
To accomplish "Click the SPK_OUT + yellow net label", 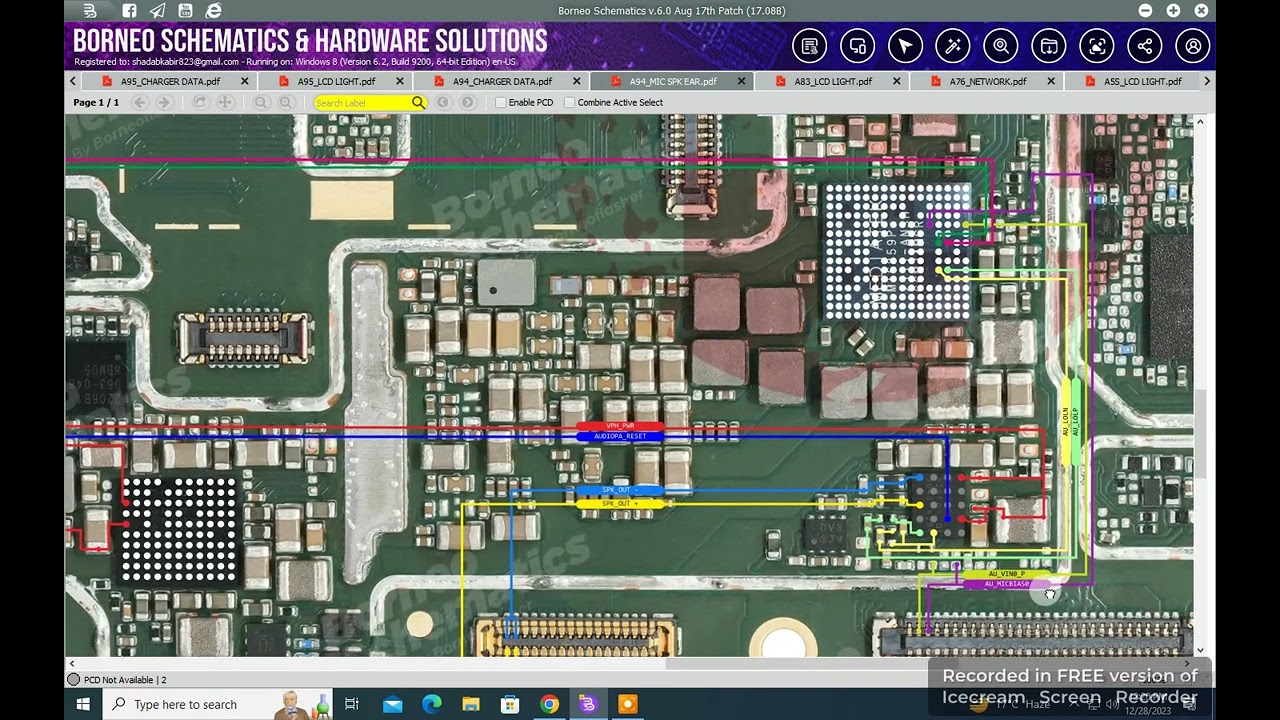I will (619, 504).
